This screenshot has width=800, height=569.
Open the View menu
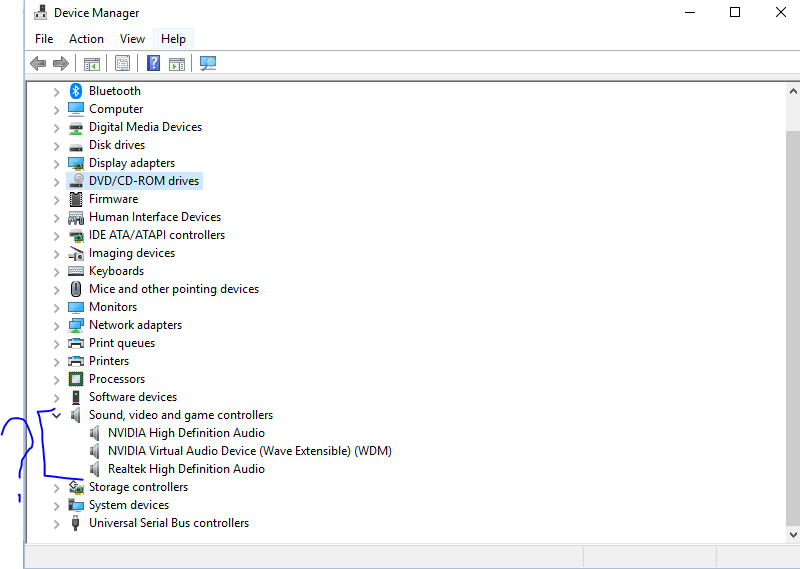point(132,39)
